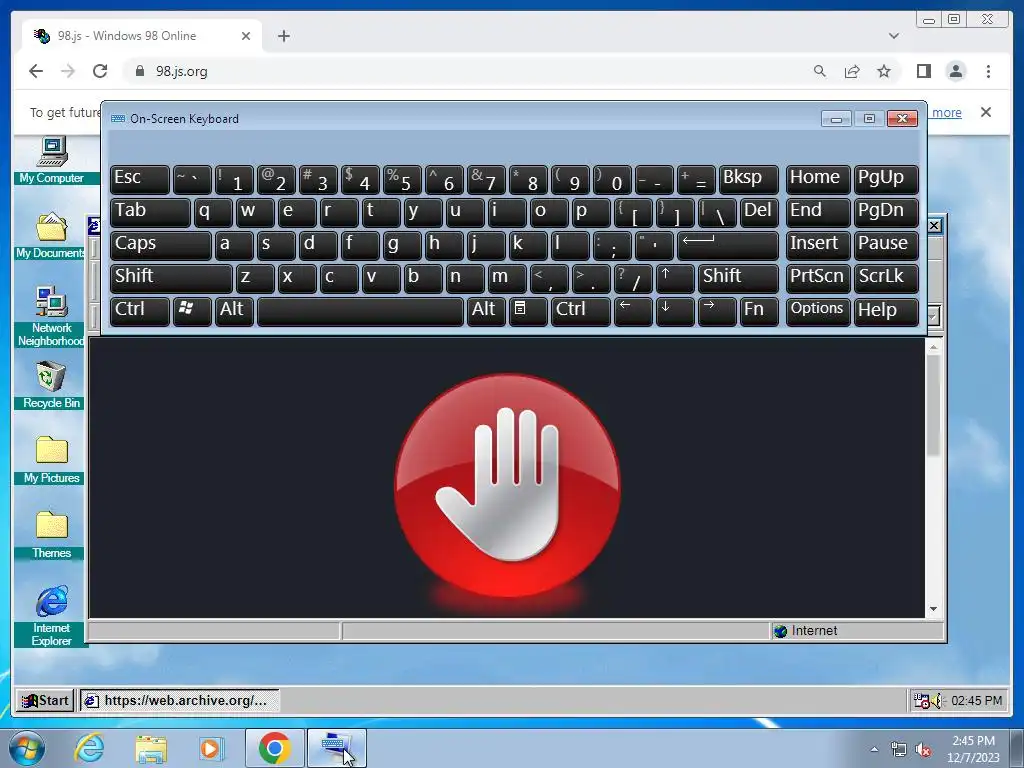The width and height of the screenshot is (1024, 768).
Task: Click the up arrow key
Action: [x=675, y=278]
